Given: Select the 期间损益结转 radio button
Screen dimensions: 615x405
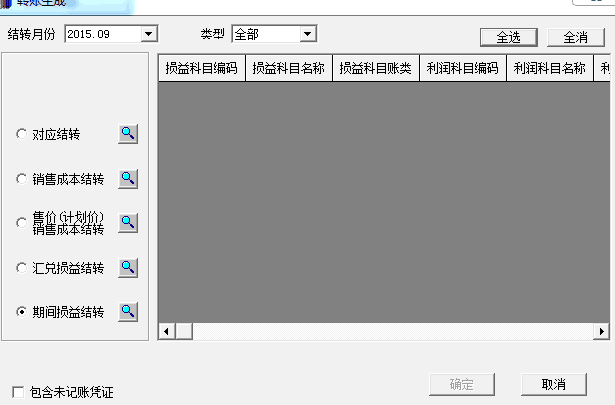Looking at the screenshot, I should click(21, 312).
